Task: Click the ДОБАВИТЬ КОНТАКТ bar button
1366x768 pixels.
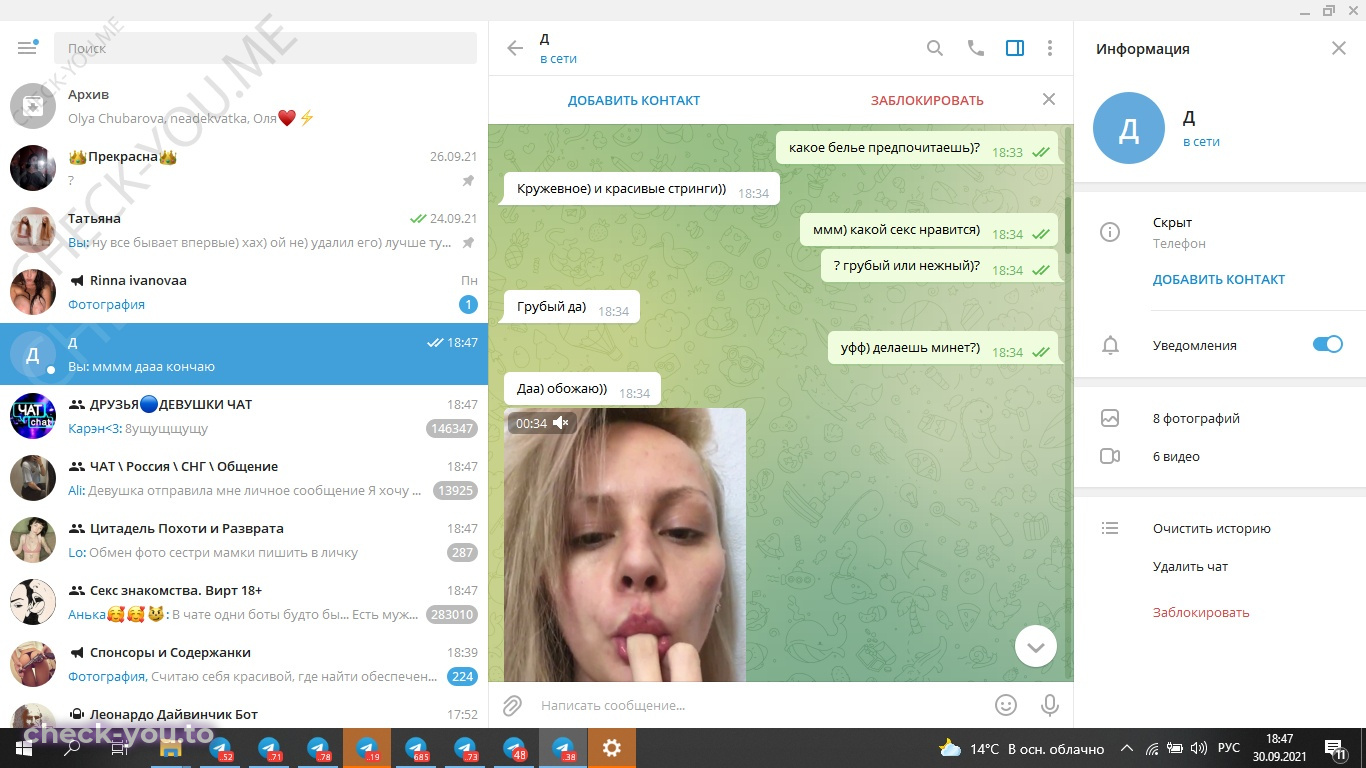Action: [x=634, y=100]
